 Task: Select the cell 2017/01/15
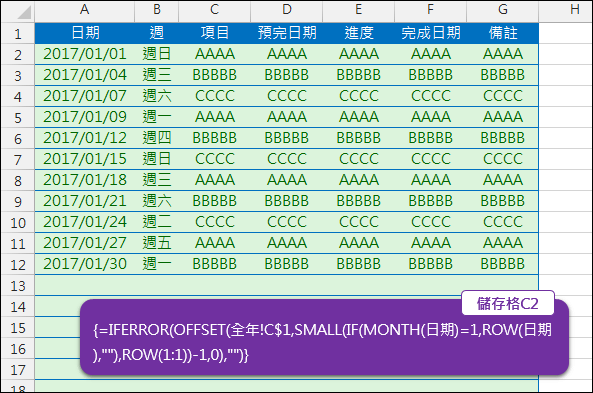click(85, 159)
